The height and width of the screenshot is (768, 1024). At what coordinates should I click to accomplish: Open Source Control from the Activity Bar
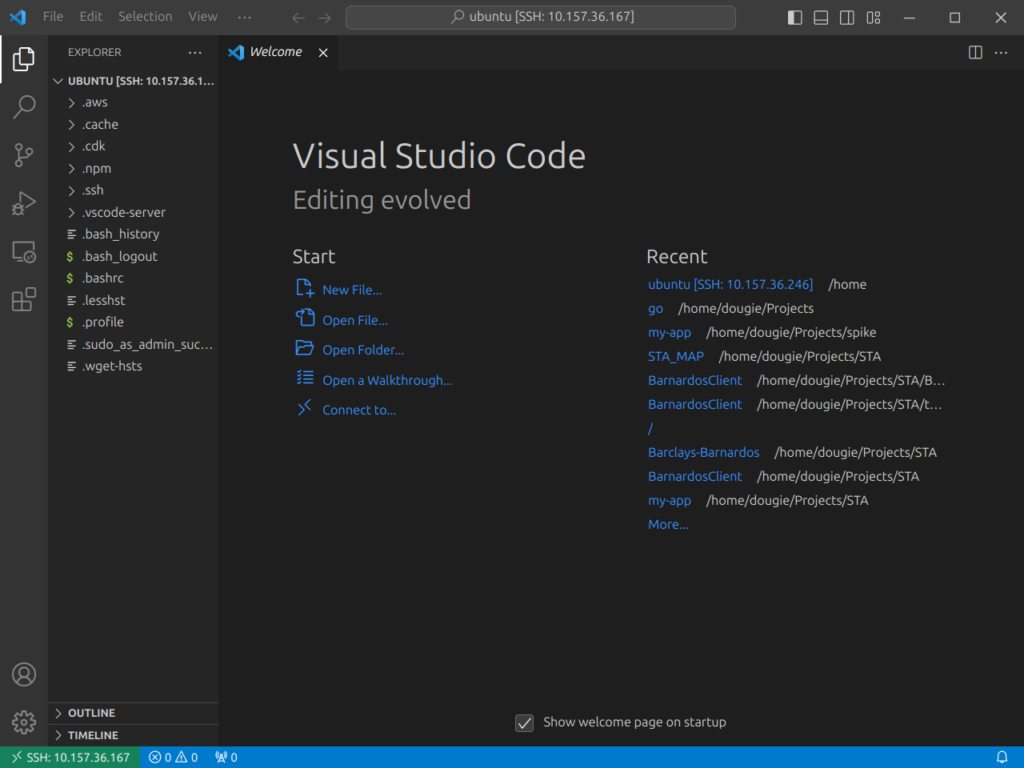(x=24, y=155)
